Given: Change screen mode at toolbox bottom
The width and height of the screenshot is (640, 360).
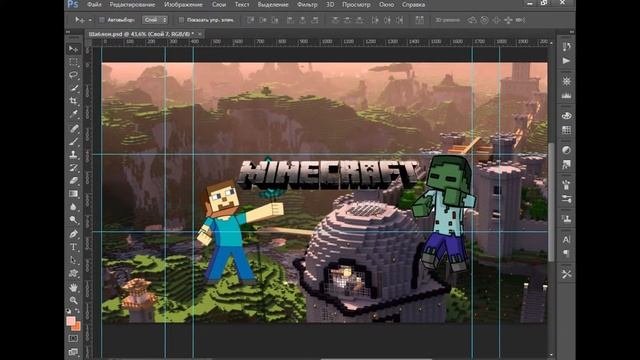Looking at the screenshot, I should click(x=73, y=351).
